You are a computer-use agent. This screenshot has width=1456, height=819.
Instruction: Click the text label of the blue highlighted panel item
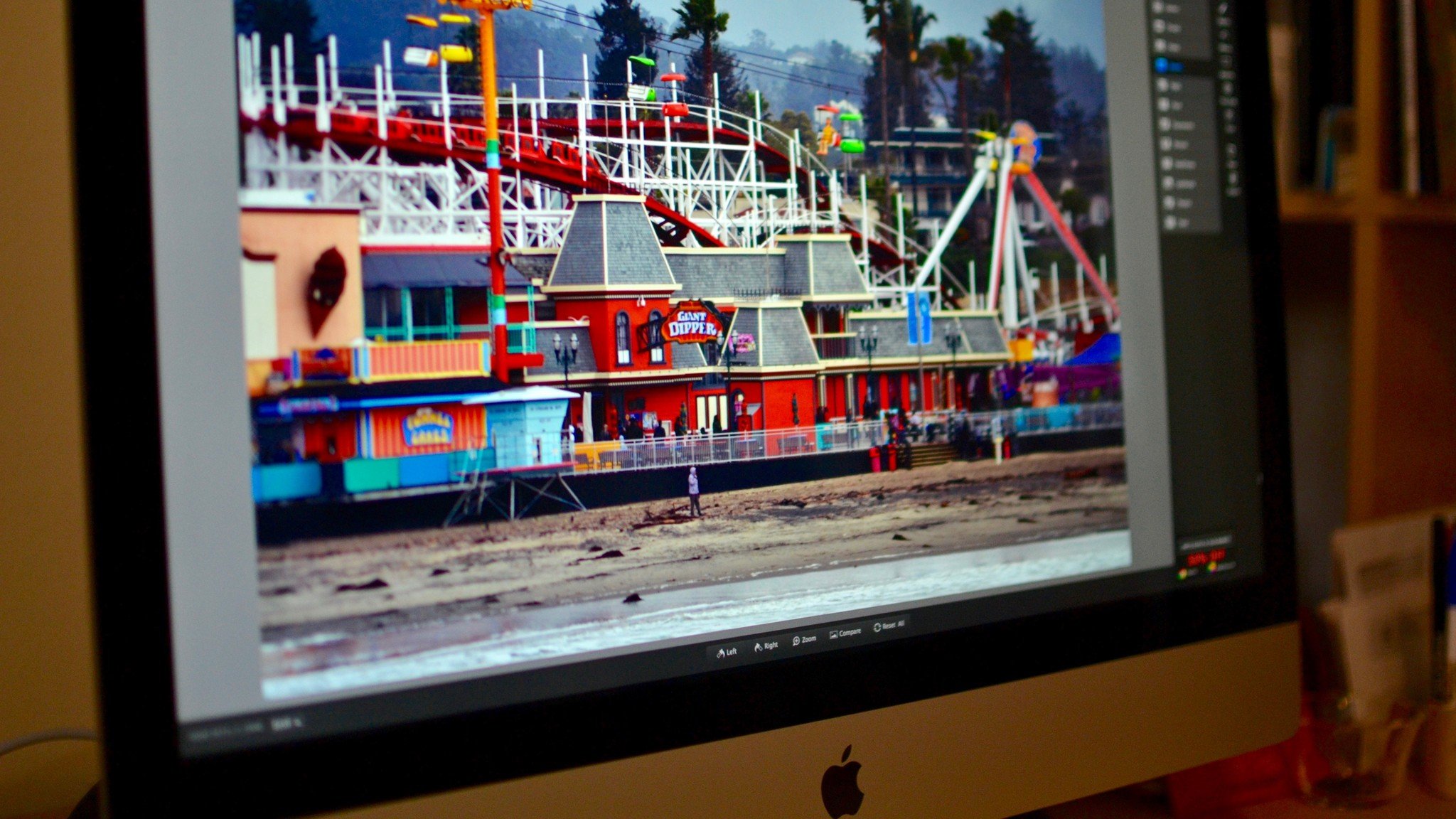(x=1177, y=67)
